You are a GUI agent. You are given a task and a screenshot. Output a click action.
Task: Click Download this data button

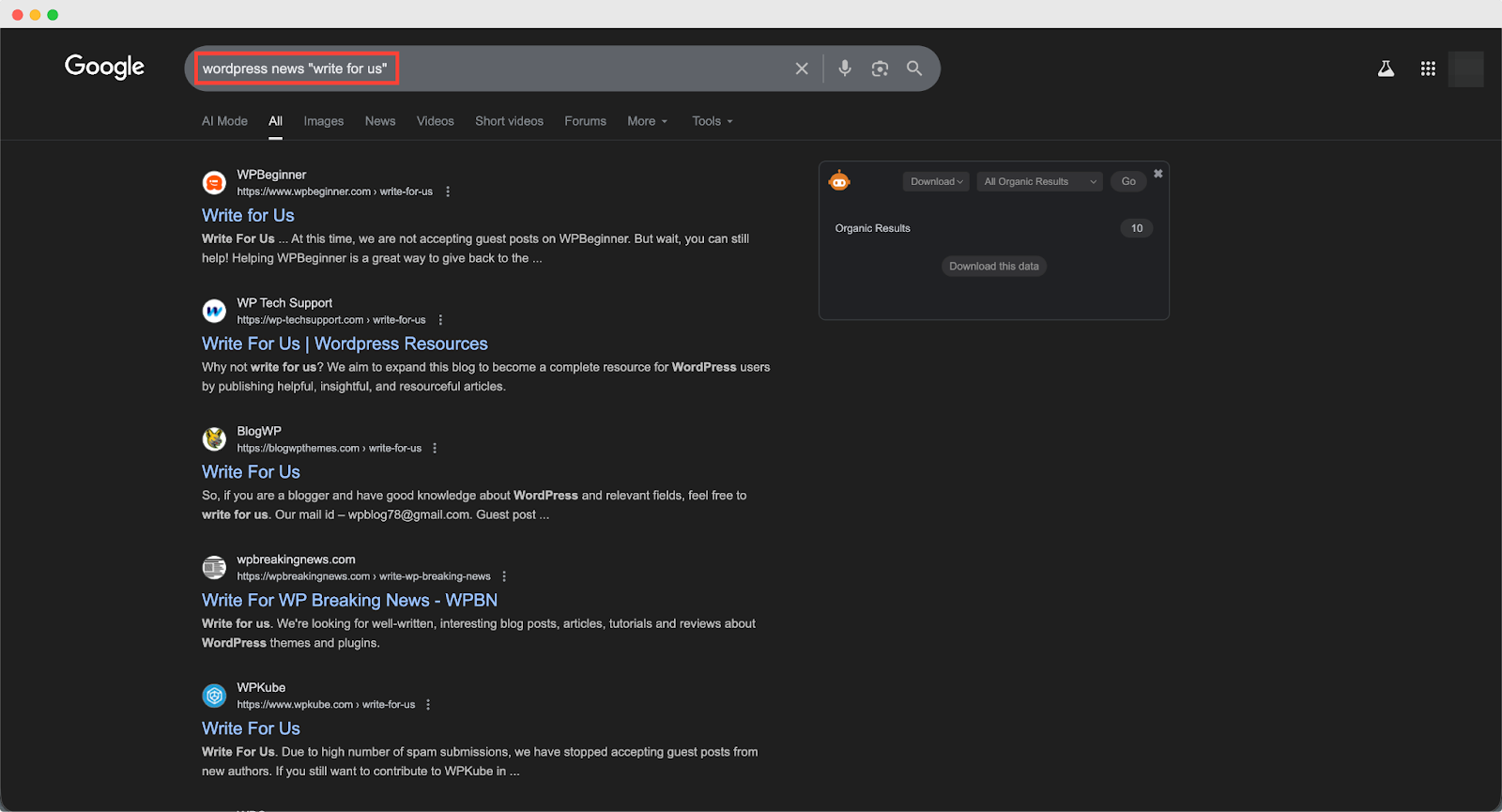994,267
